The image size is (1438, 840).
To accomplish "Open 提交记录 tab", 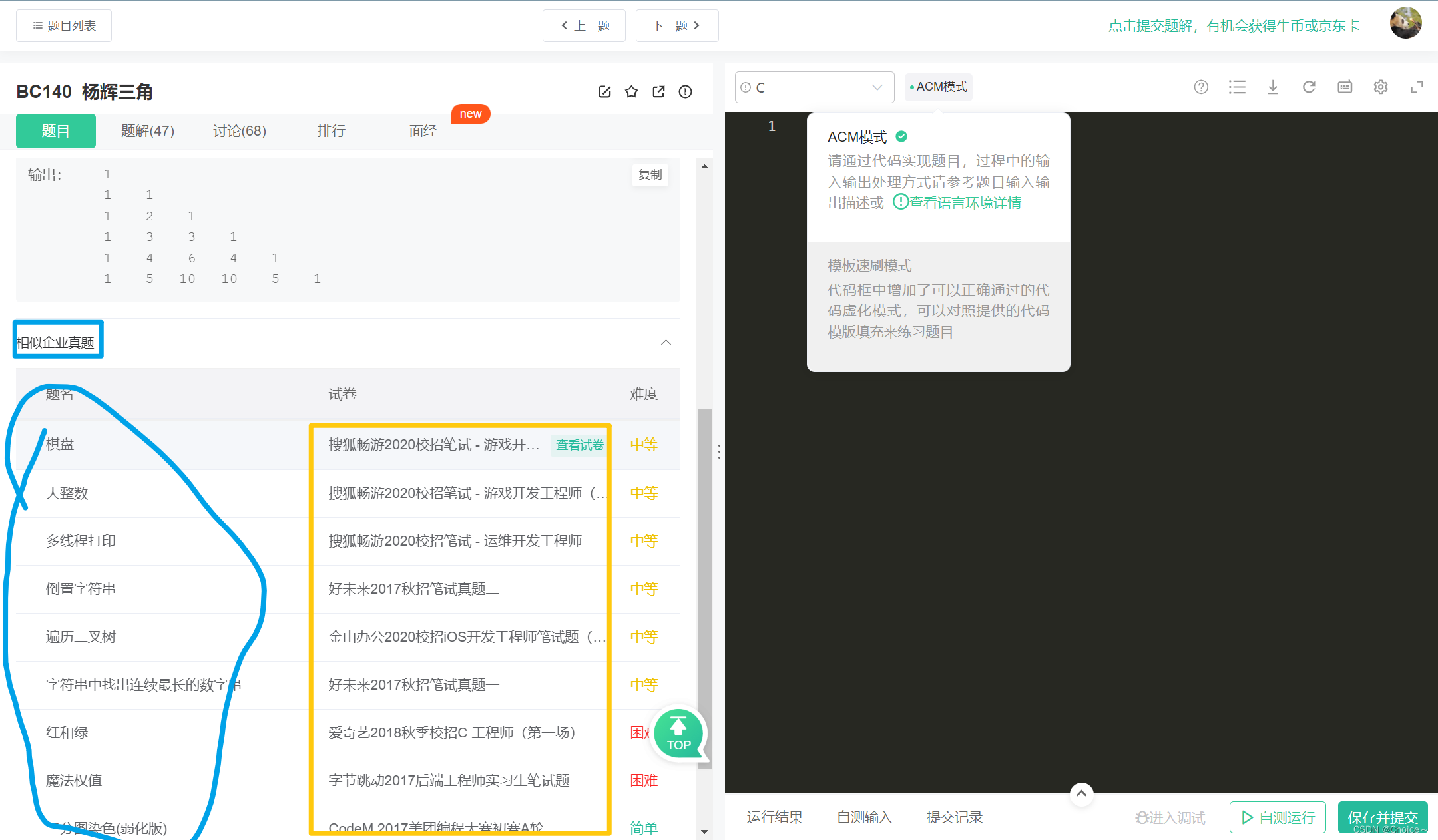I will [954, 817].
